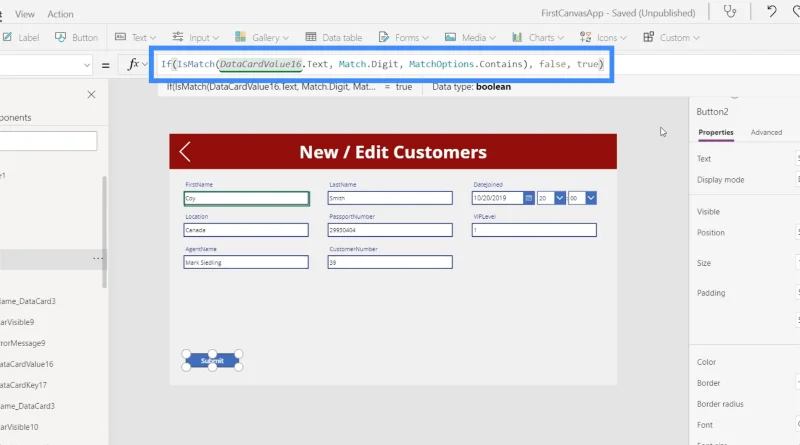The width and height of the screenshot is (800, 445).
Task: Select the ErrorMessage9 tree item
Action: (22, 343)
